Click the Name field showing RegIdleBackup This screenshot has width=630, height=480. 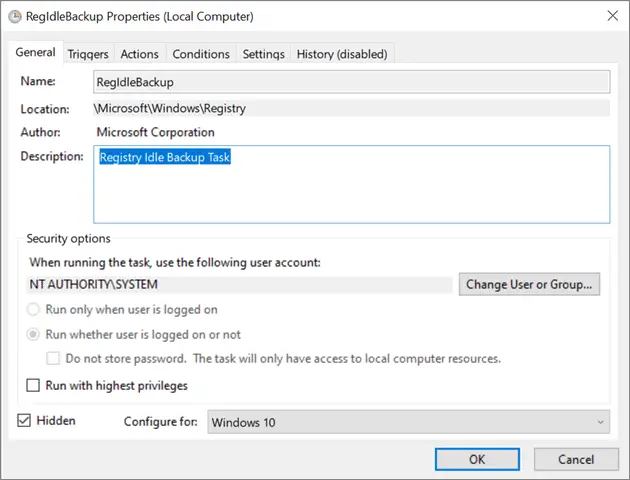[352, 82]
